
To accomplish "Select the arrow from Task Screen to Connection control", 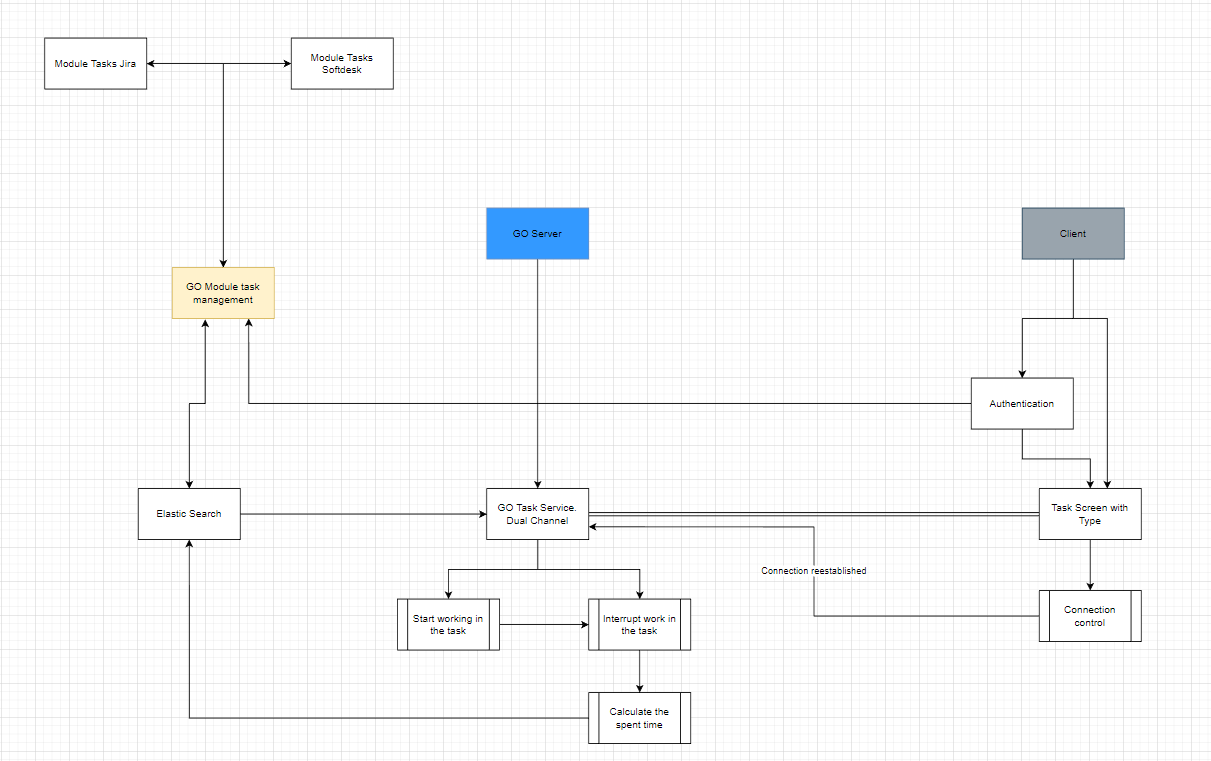I will click(x=1089, y=565).
